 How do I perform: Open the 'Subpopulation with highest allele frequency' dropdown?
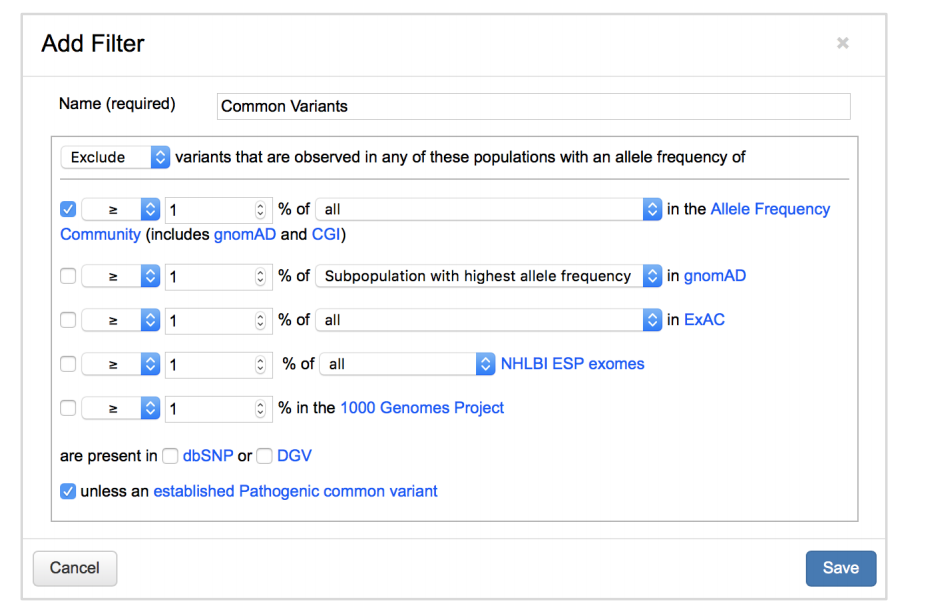tap(489, 276)
